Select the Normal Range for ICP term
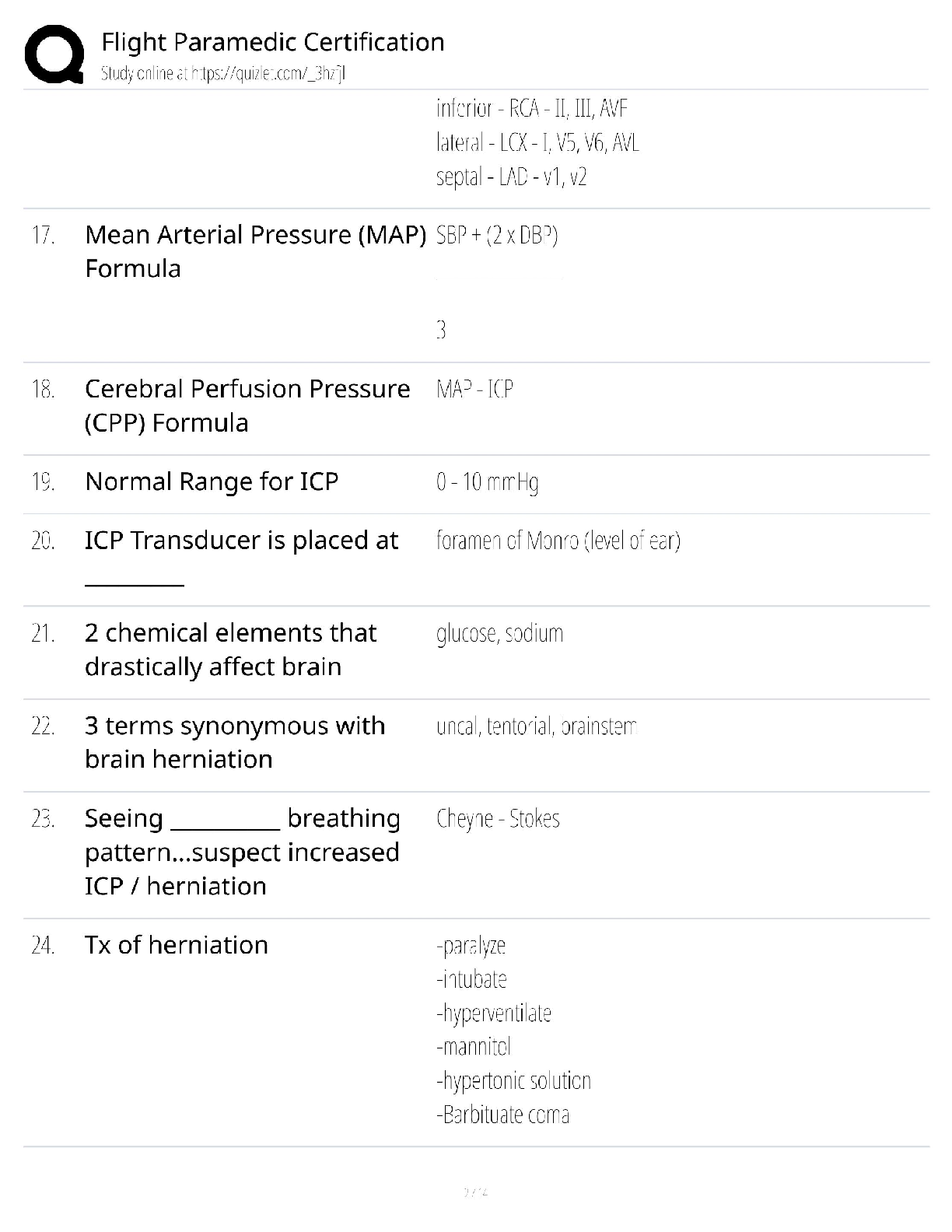 [x=212, y=481]
